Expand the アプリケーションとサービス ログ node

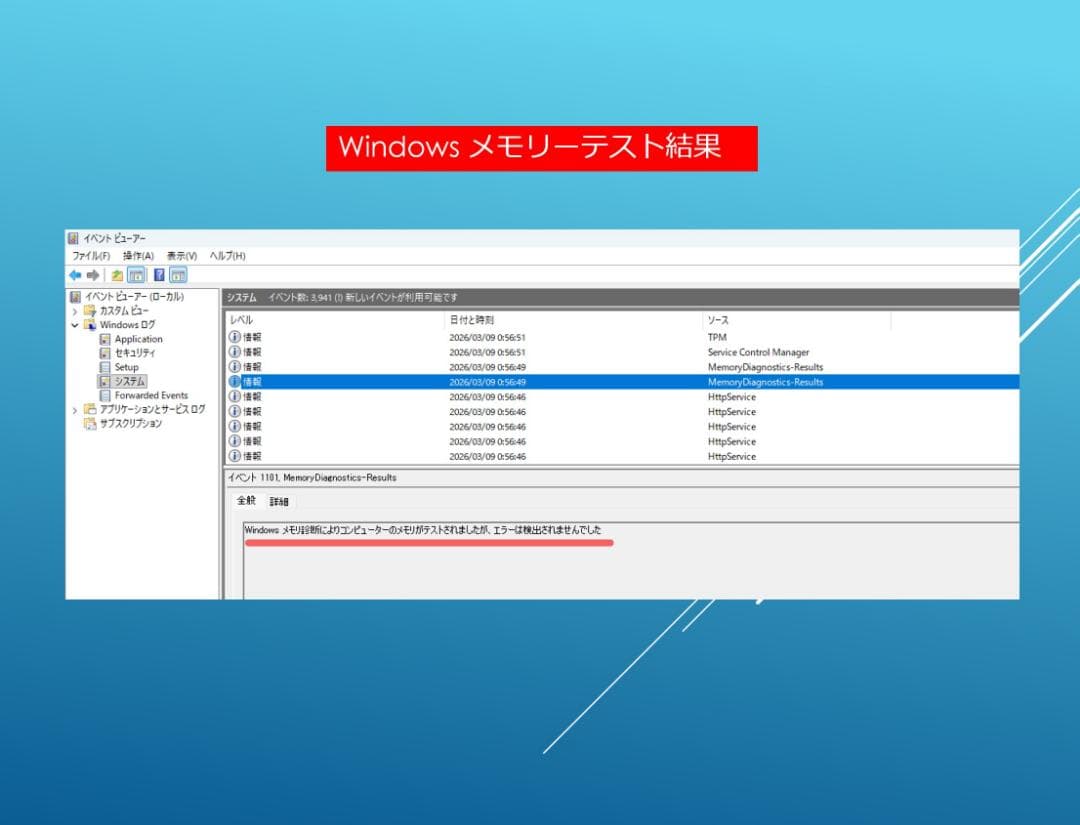(75, 410)
